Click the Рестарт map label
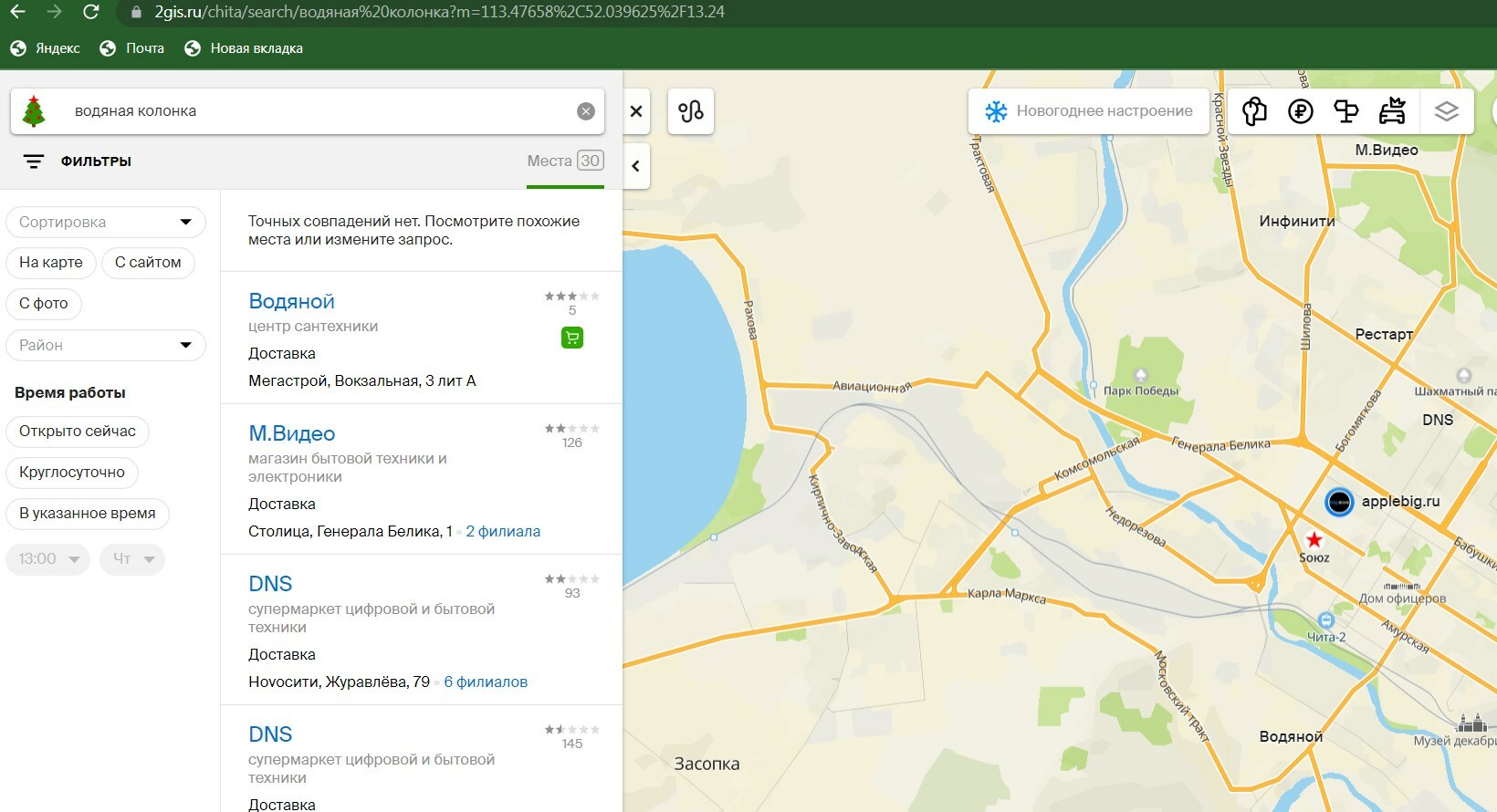1497x812 pixels. (x=1384, y=334)
